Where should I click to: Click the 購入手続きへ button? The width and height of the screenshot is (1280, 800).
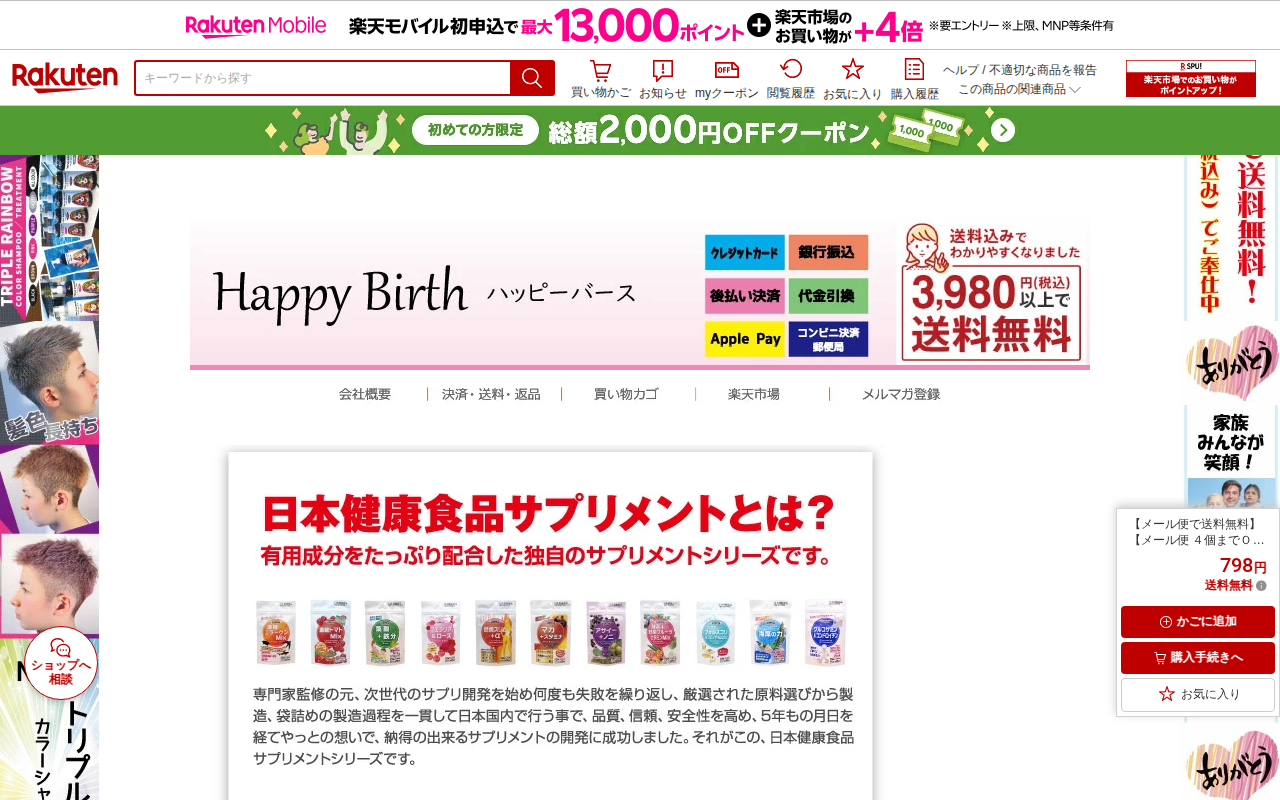(1198, 658)
